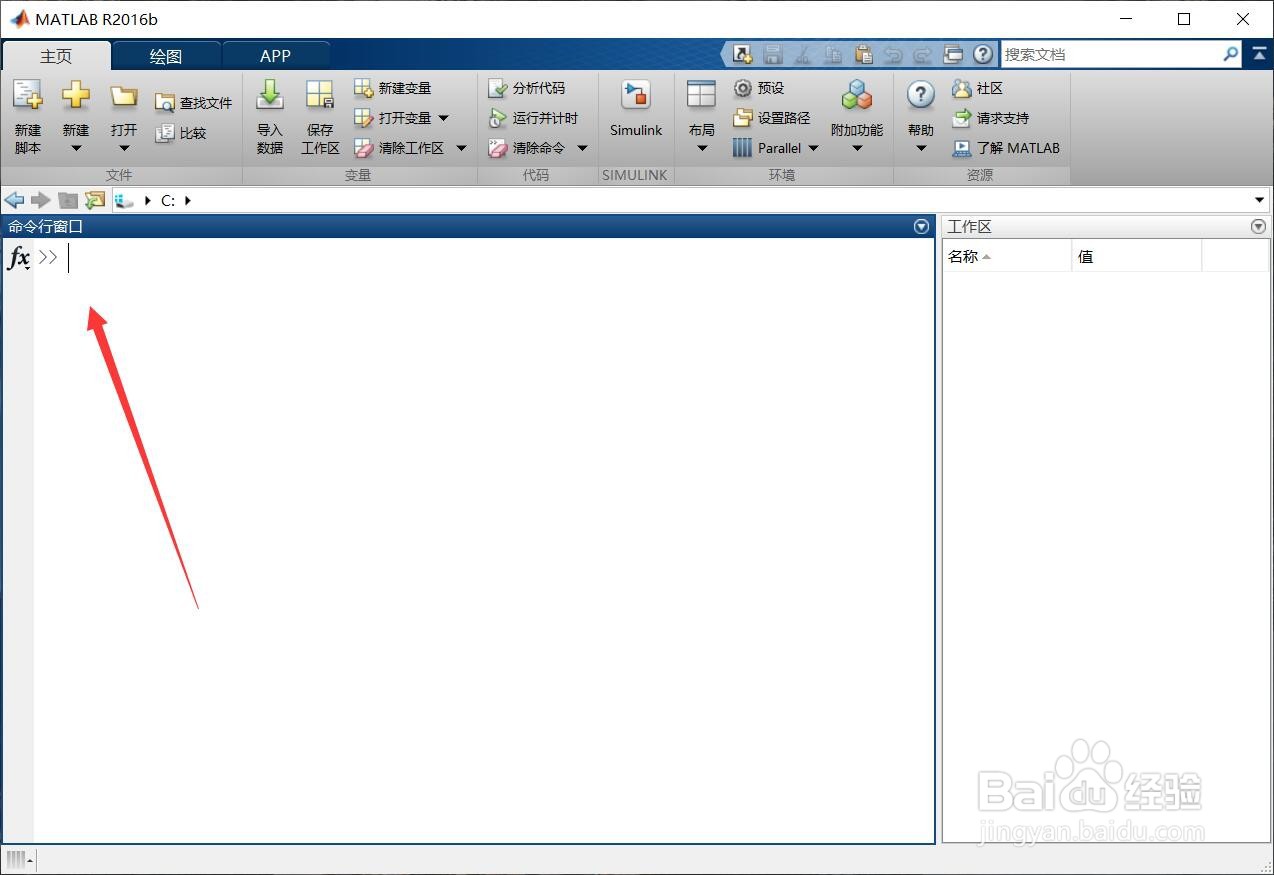
Task: Create a new script with 新建脚本
Action: 28,117
